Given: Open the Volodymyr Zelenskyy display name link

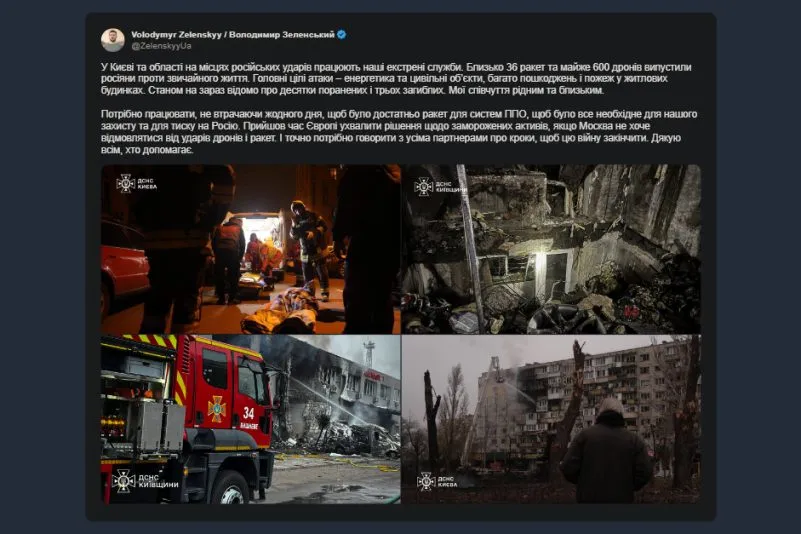Looking at the screenshot, I should pos(231,34).
